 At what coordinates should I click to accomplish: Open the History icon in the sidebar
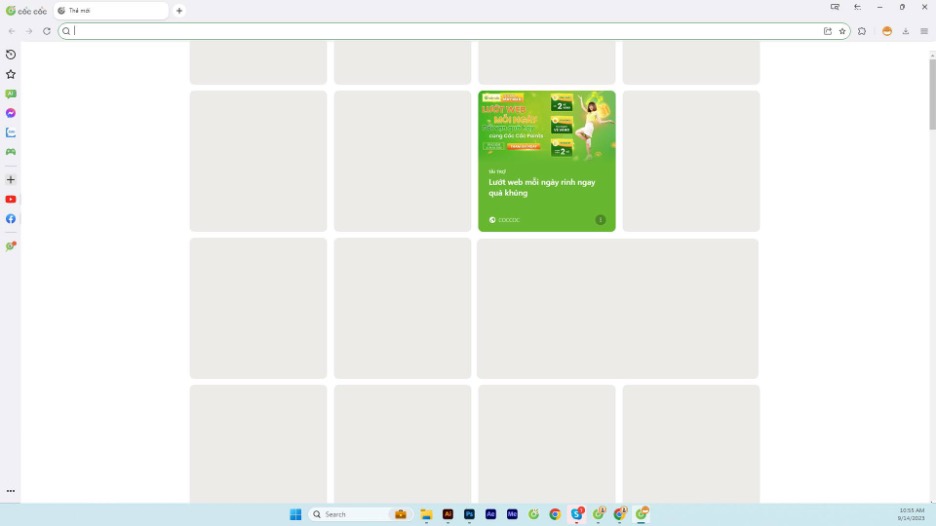pos(11,55)
